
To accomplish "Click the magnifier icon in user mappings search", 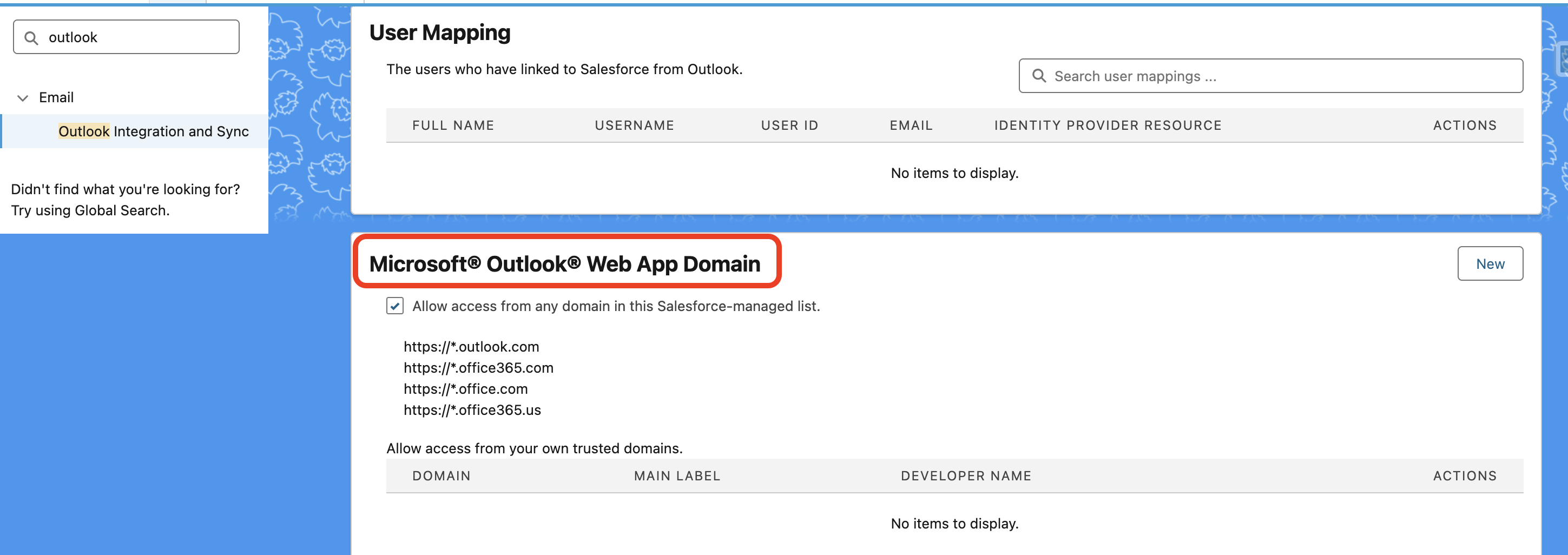I will 1038,76.
